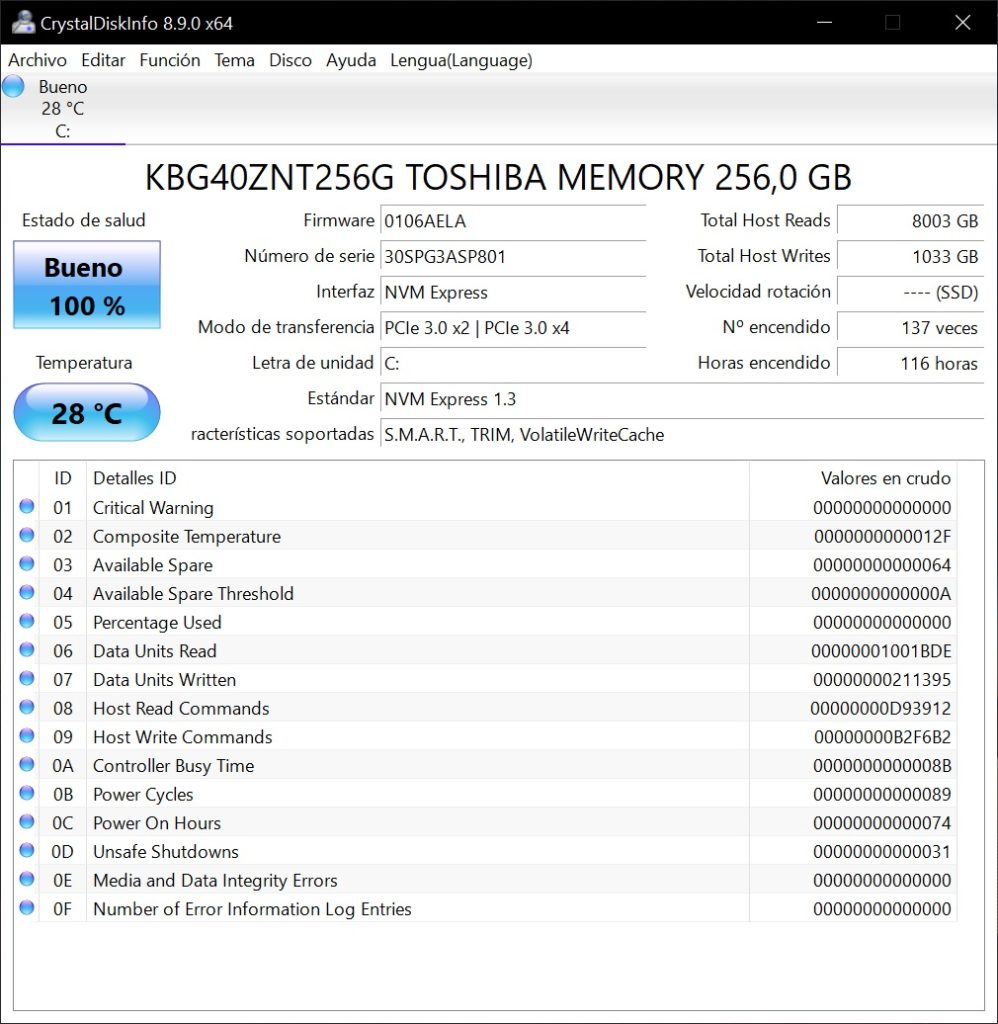The image size is (998, 1024).
Task: Open the Disco menu
Action: (x=290, y=60)
